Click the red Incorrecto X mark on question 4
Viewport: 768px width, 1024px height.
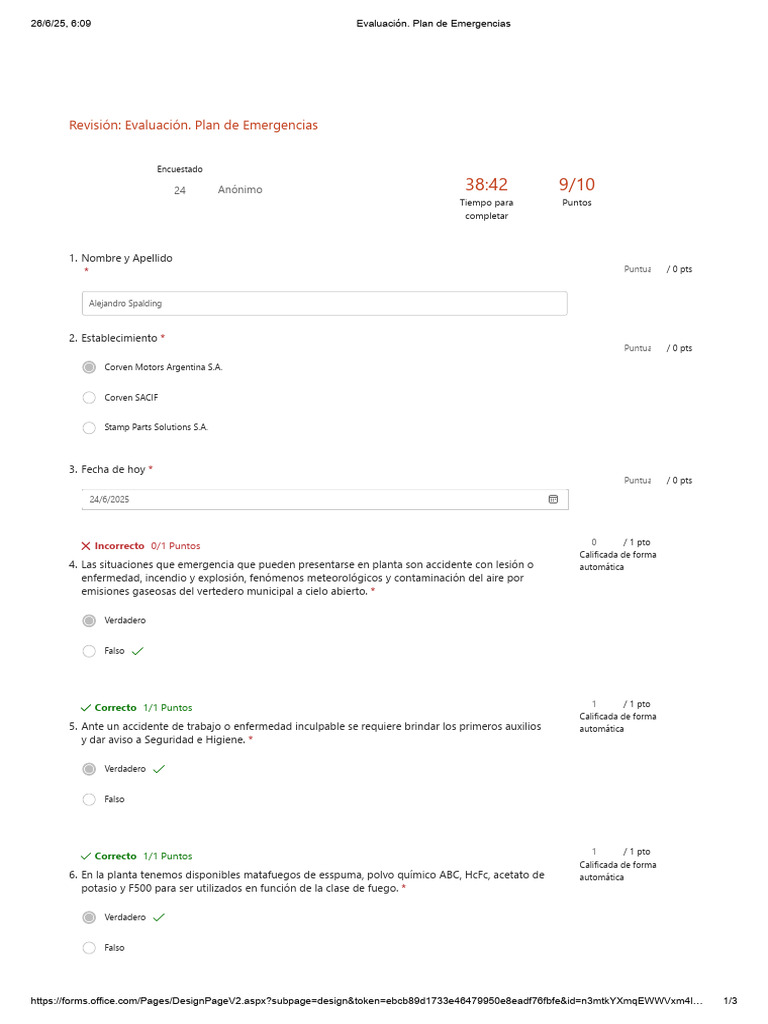click(86, 546)
